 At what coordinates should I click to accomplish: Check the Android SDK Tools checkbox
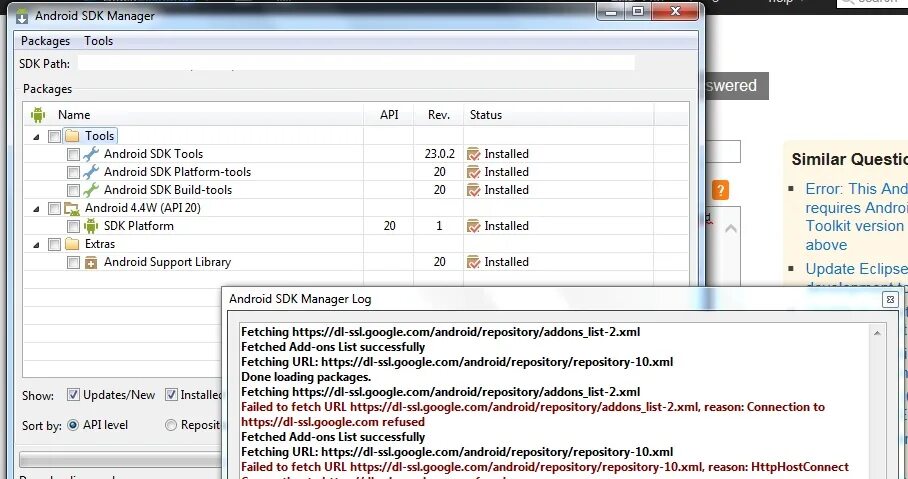(x=73, y=154)
